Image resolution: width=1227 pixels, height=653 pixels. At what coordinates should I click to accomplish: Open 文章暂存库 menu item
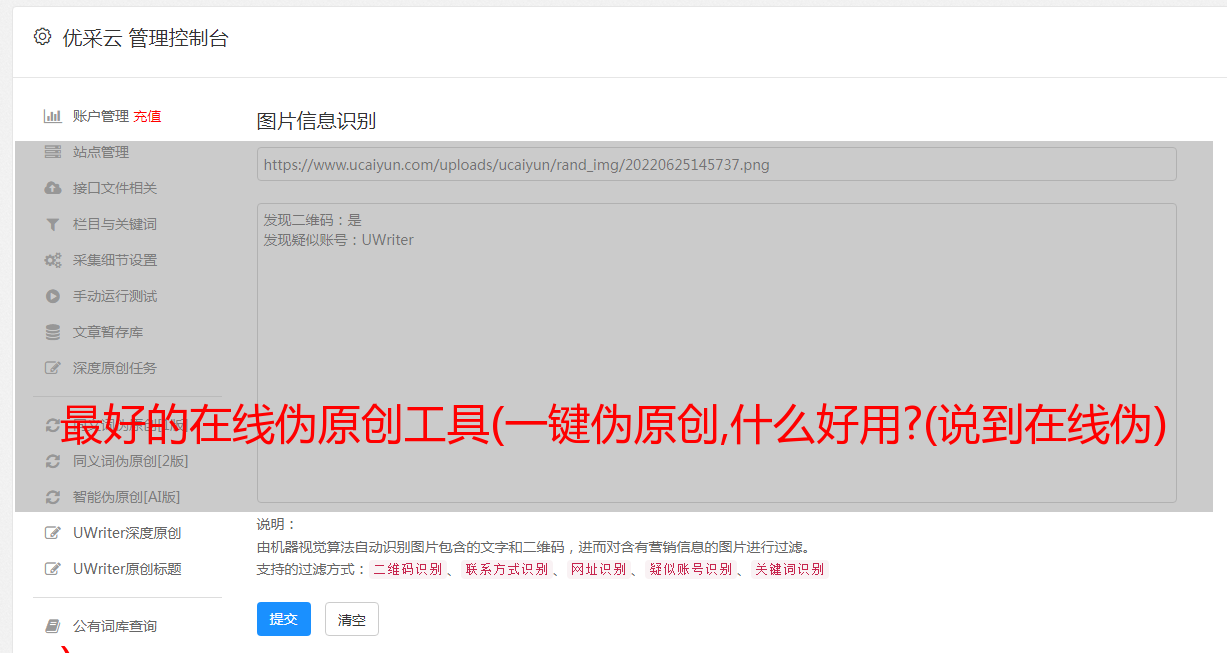coord(108,332)
